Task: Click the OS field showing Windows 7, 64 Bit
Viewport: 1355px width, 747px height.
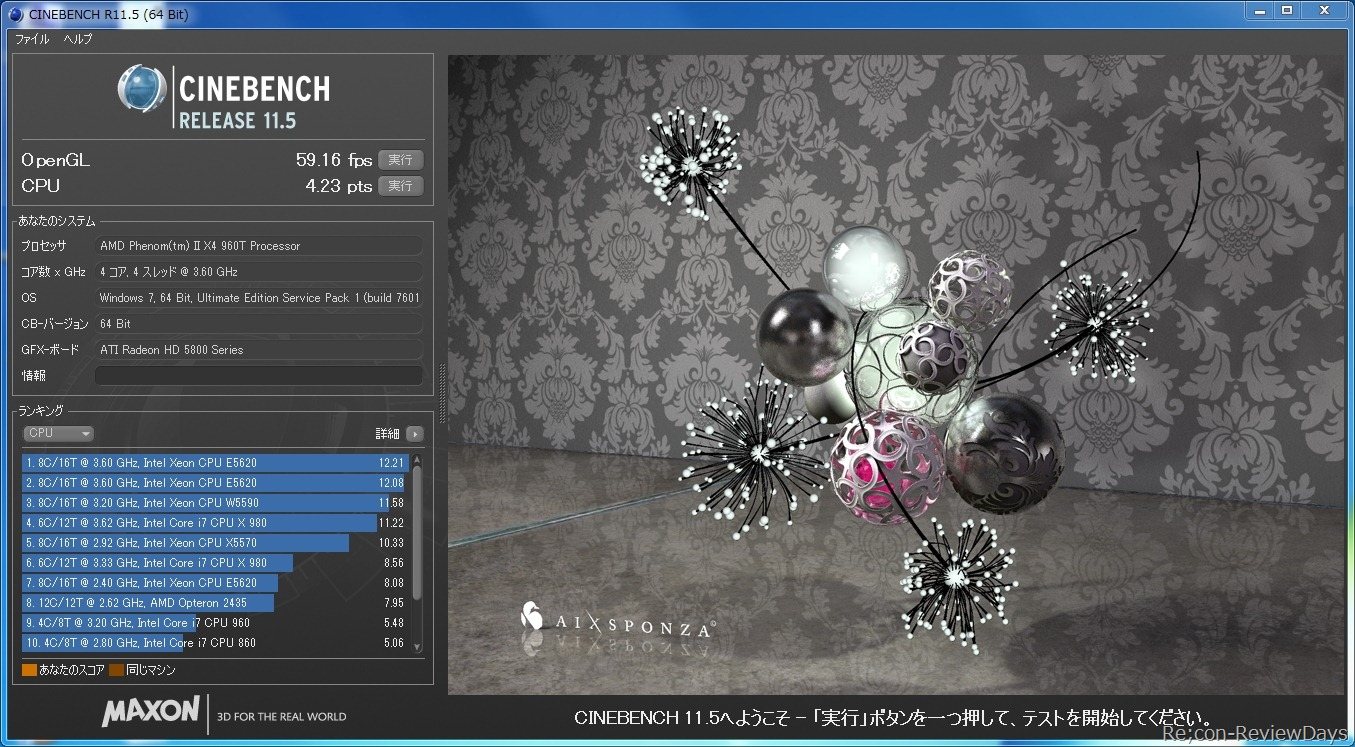Action: point(258,298)
